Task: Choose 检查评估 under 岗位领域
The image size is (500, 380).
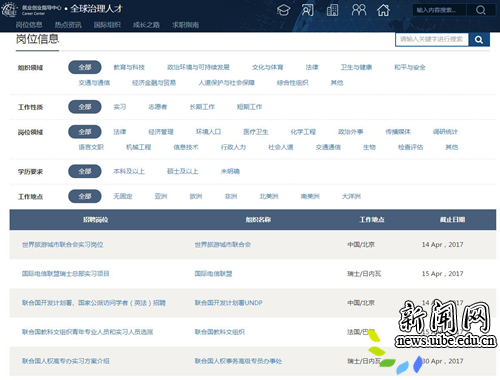Action: (411, 147)
